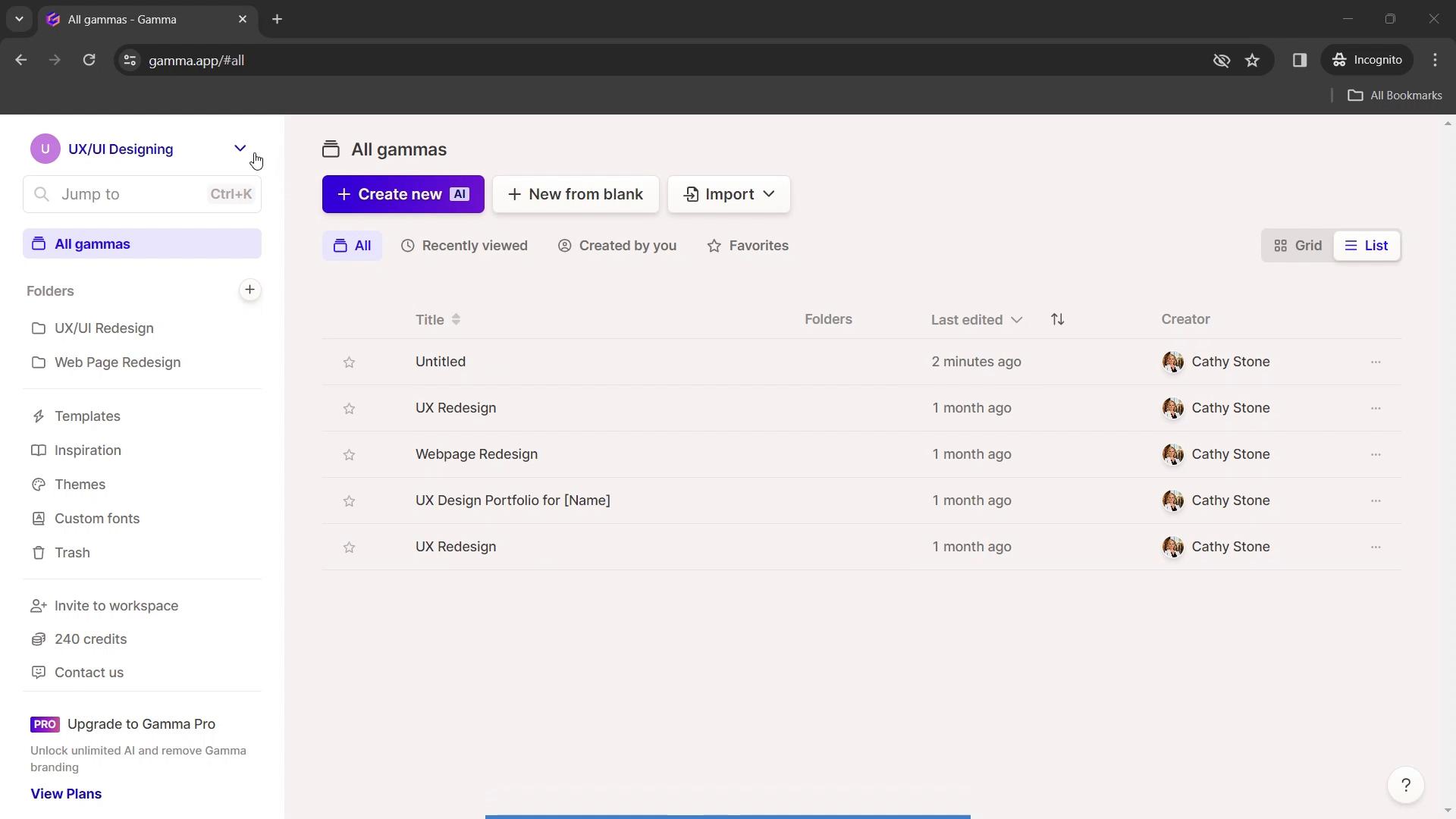This screenshot has width=1456, height=819.
Task: Click the All gammas sidebar icon
Action: [x=39, y=244]
